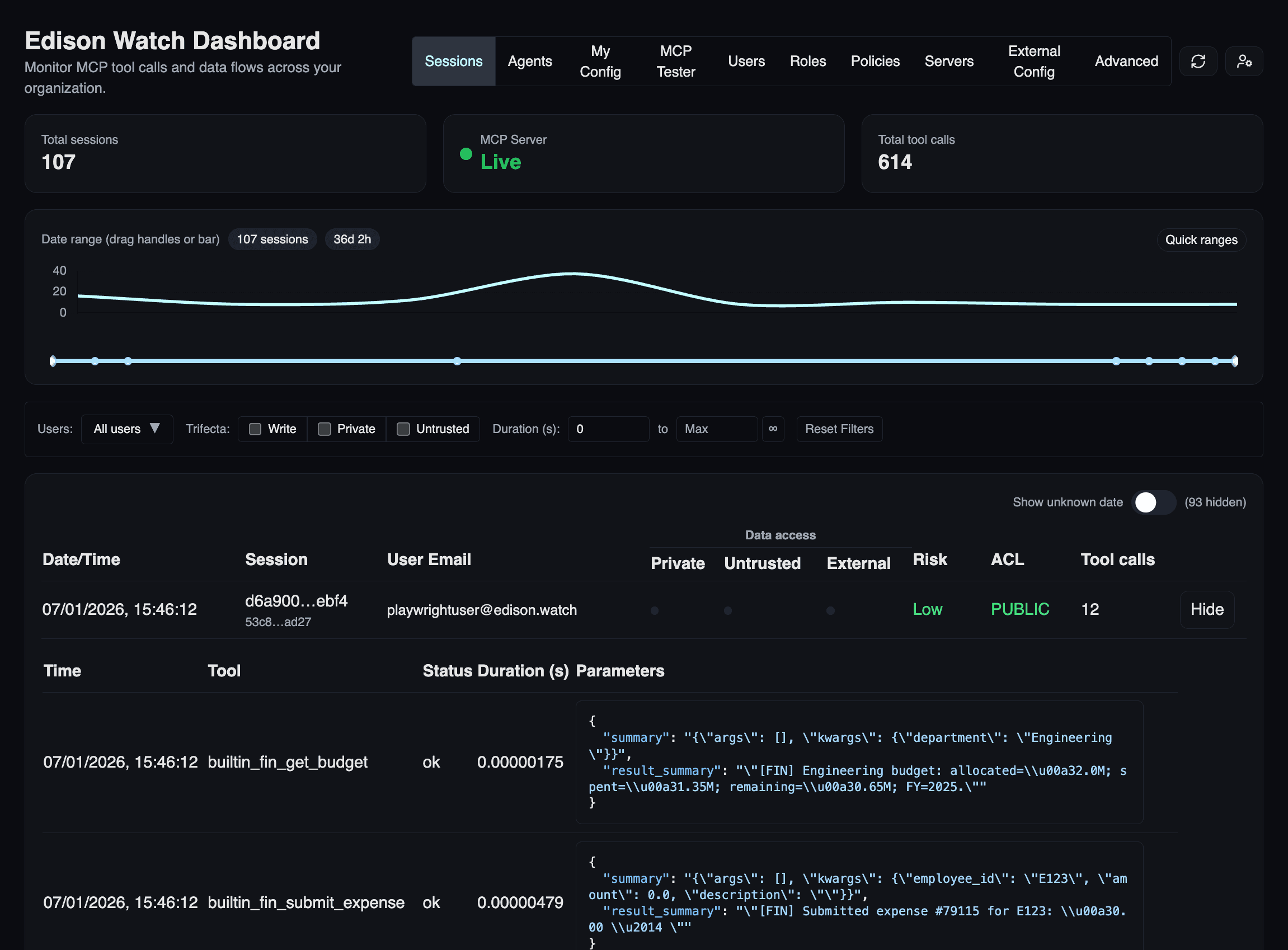Click the infinity duration icon
The image size is (1288, 950).
(772, 429)
